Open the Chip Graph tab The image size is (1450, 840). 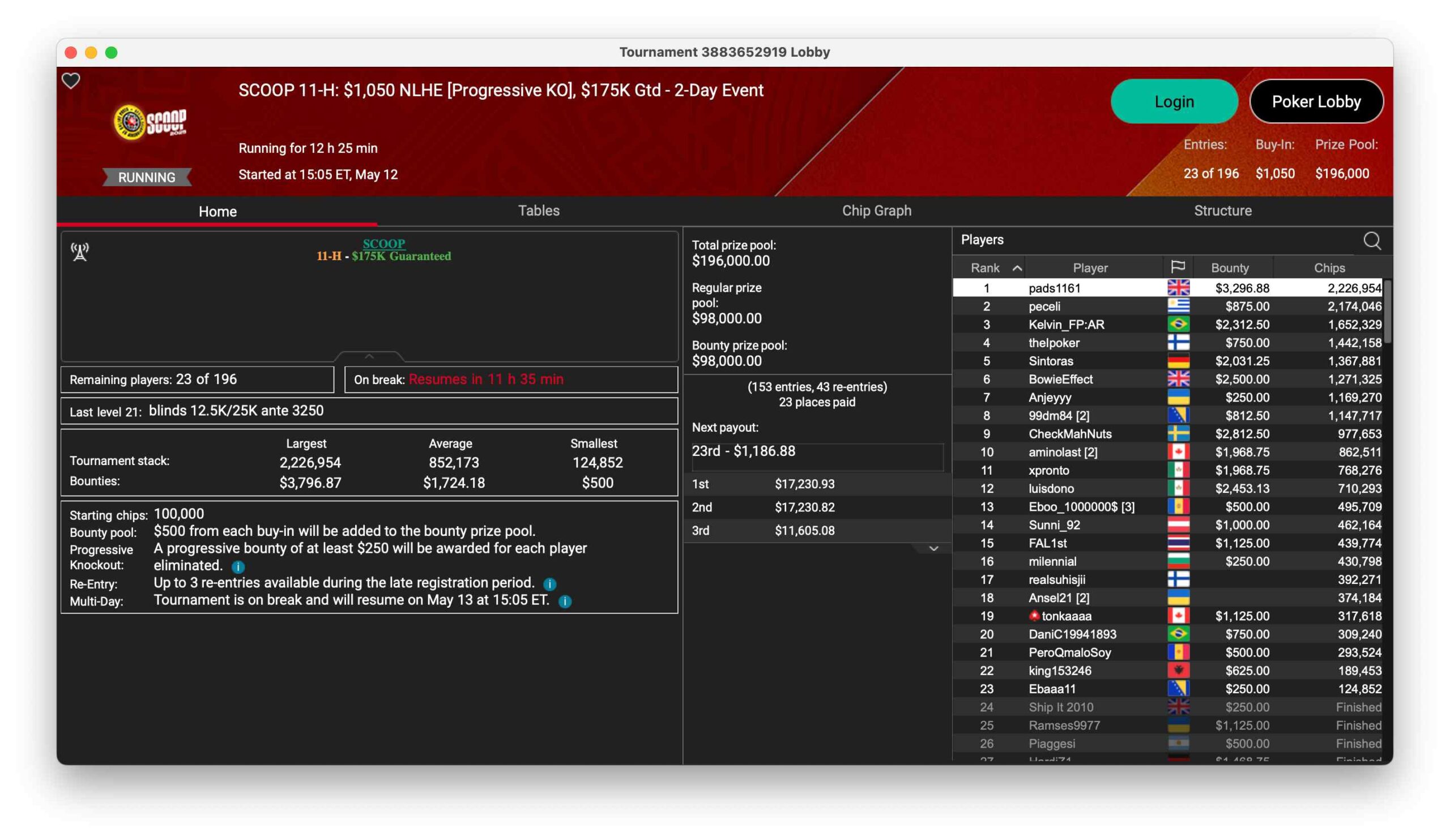pyautogui.click(x=876, y=211)
